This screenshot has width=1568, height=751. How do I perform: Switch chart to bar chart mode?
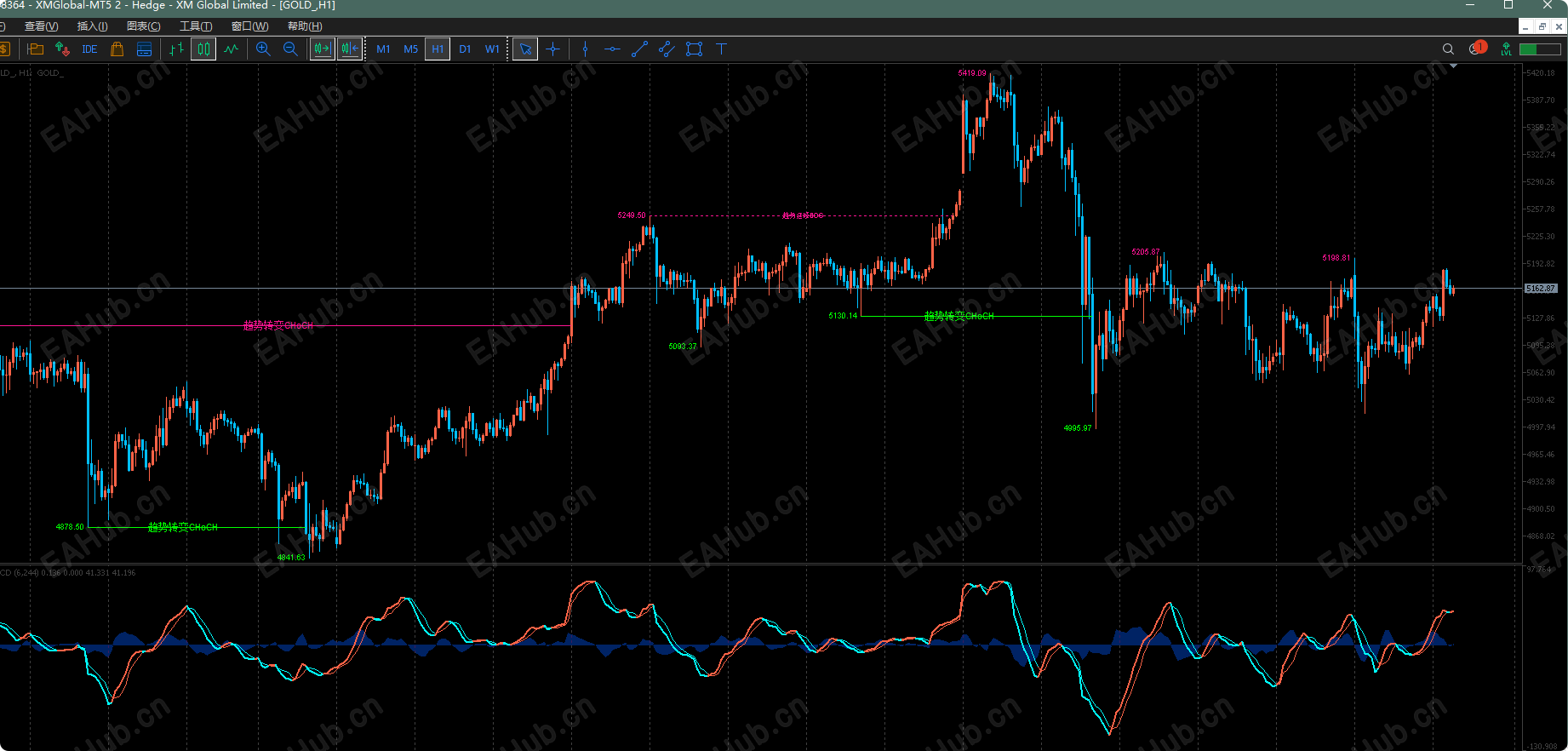[x=176, y=49]
